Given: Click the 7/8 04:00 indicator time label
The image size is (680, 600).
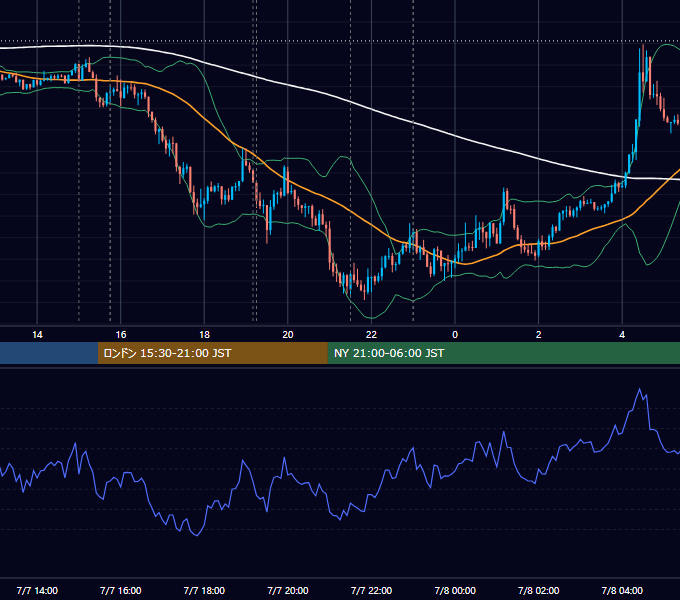Looking at the screenshot, I should pos(622,590).
